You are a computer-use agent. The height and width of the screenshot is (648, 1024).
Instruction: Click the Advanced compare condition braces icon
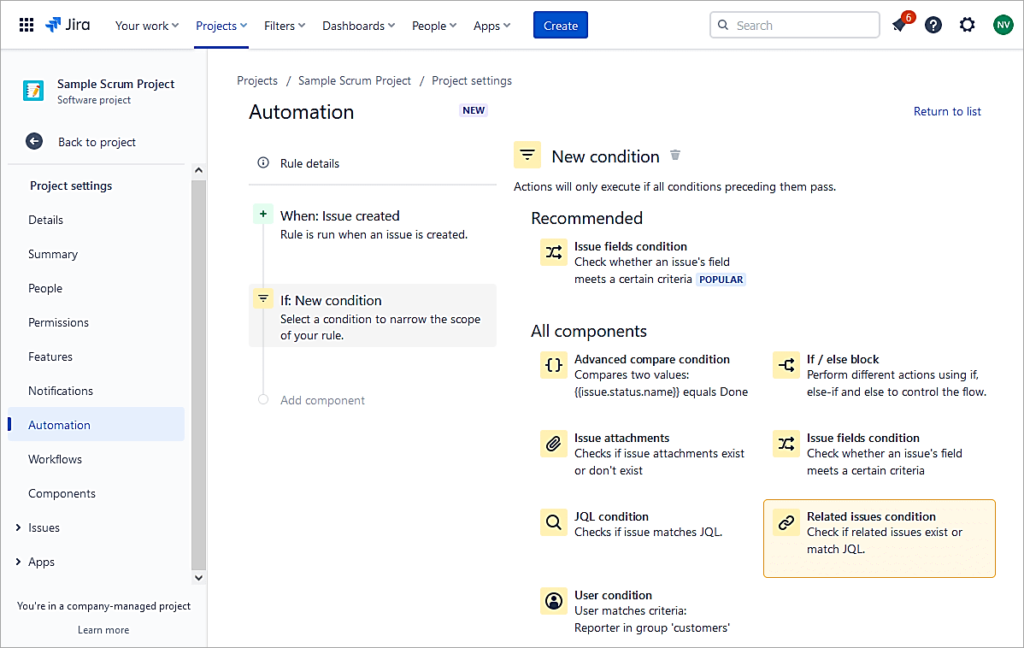[553, 365]
